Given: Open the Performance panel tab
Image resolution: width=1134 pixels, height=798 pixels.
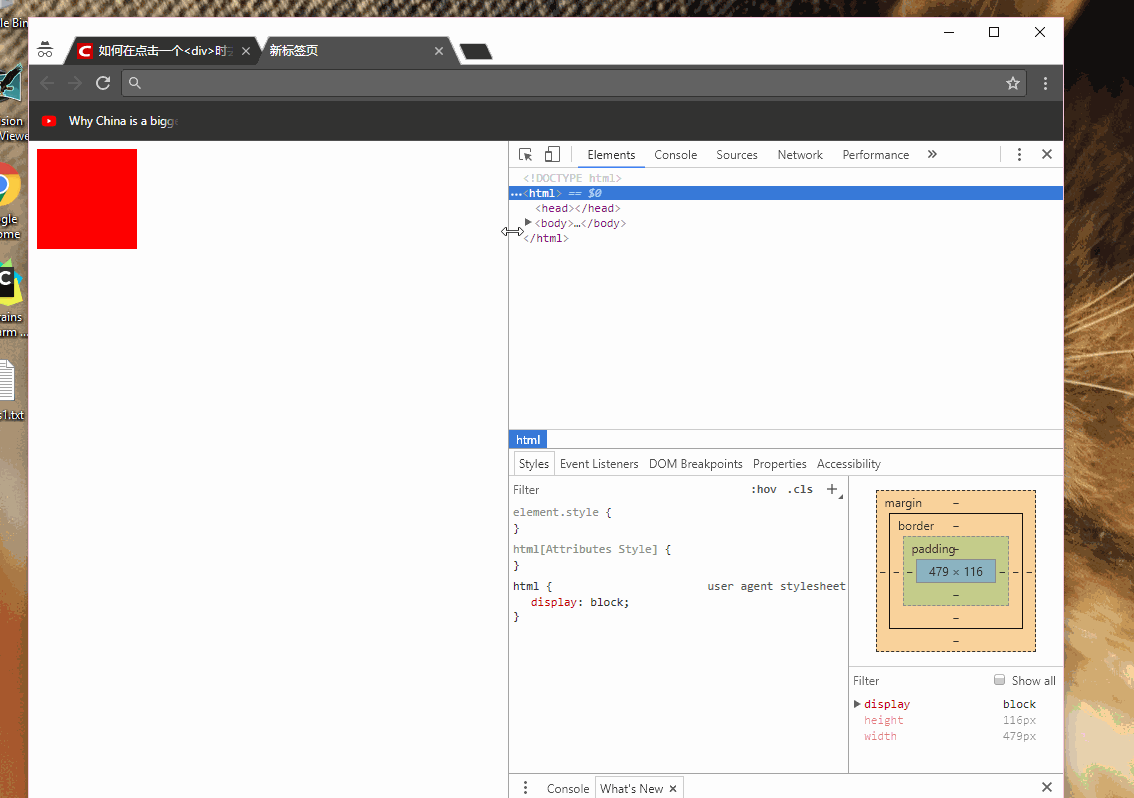Looking at the screenshot, I should tap(875, 155).
